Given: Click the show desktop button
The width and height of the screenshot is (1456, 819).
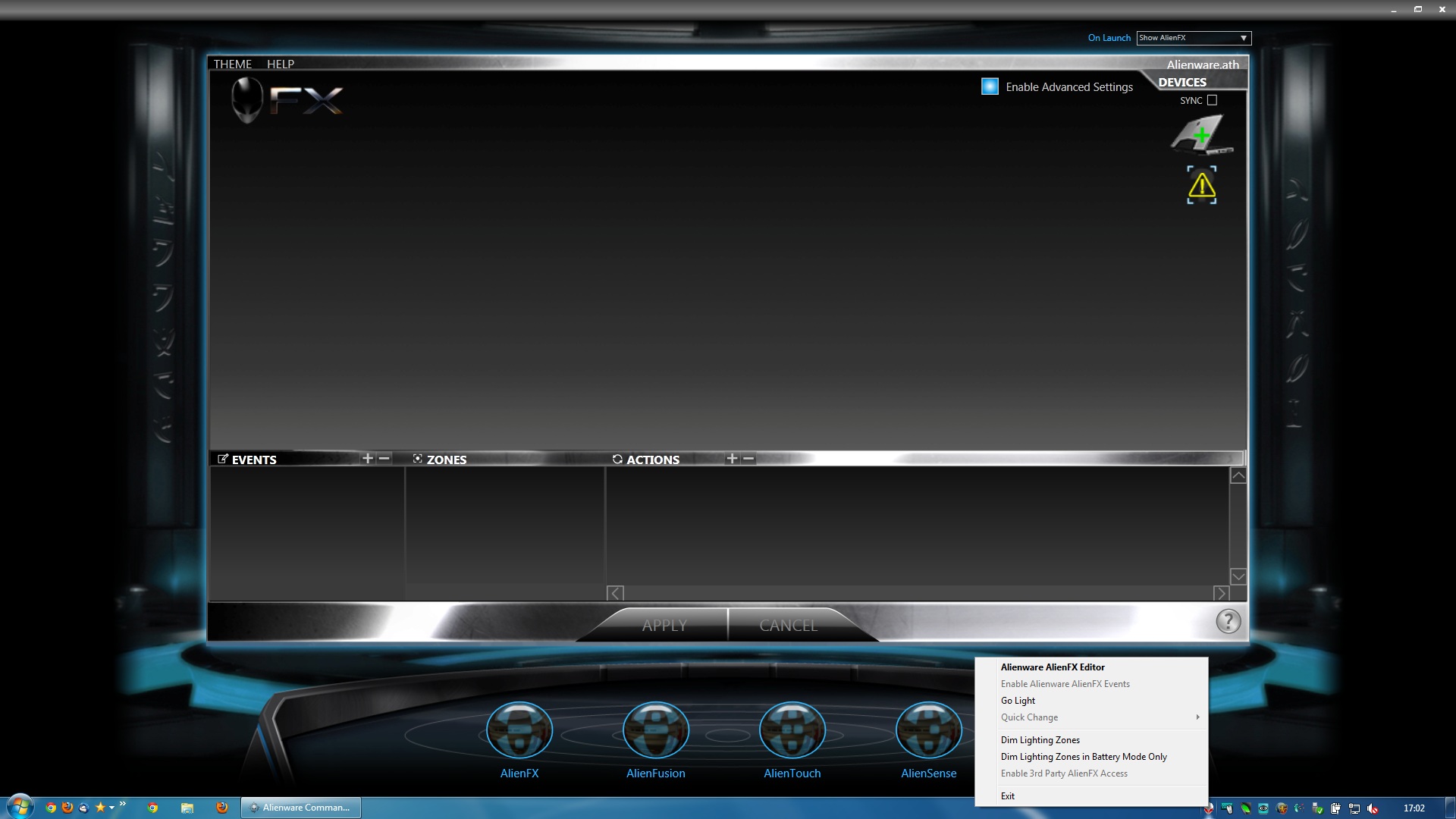Looking at the screenshot, I should pyautogui.click(x=1450, y=808).
